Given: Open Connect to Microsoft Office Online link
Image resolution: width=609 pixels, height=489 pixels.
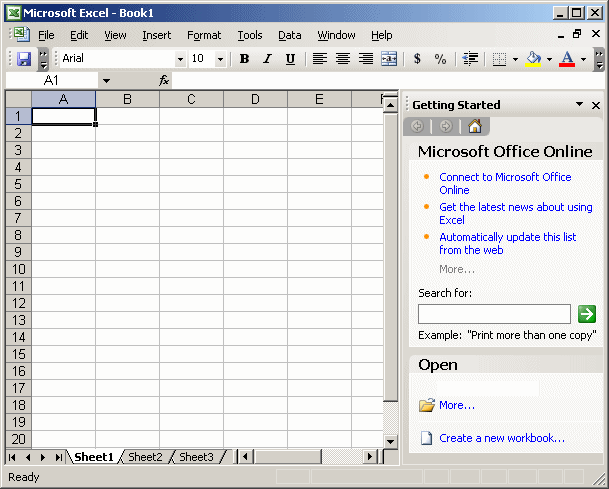Looking at the screenshot, I should pos(505,183).
